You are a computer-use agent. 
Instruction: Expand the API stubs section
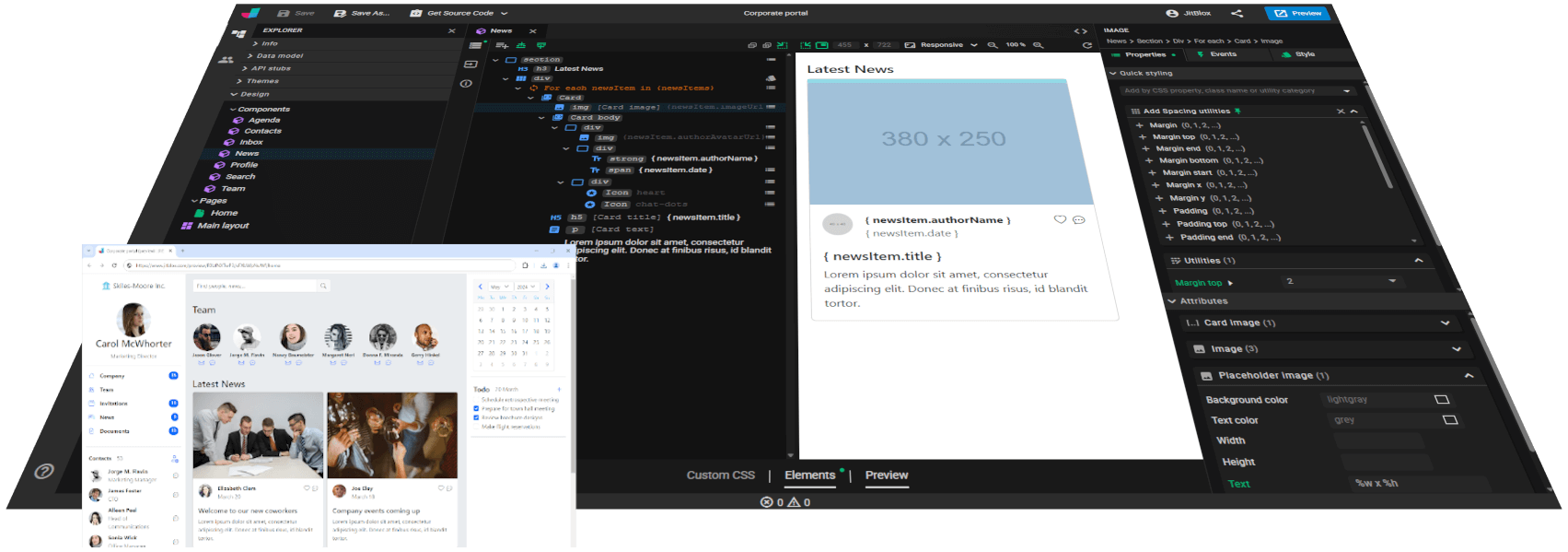(x=245, y=68)
